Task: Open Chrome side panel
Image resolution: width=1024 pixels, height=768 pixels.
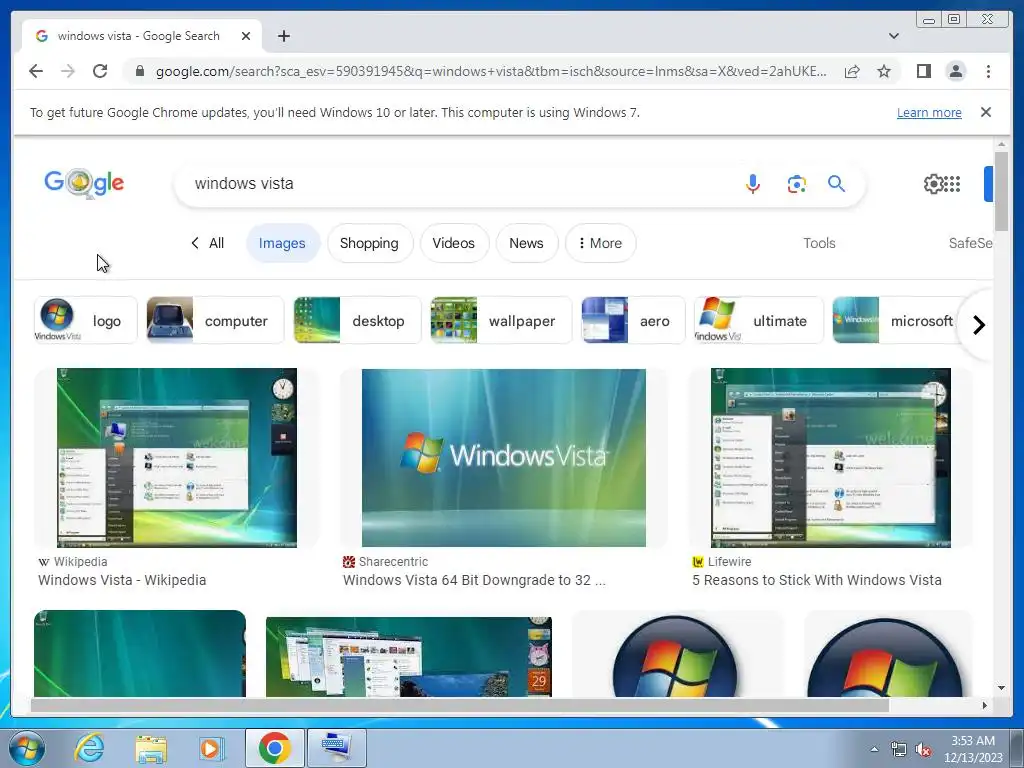Action: pos(923,71)
